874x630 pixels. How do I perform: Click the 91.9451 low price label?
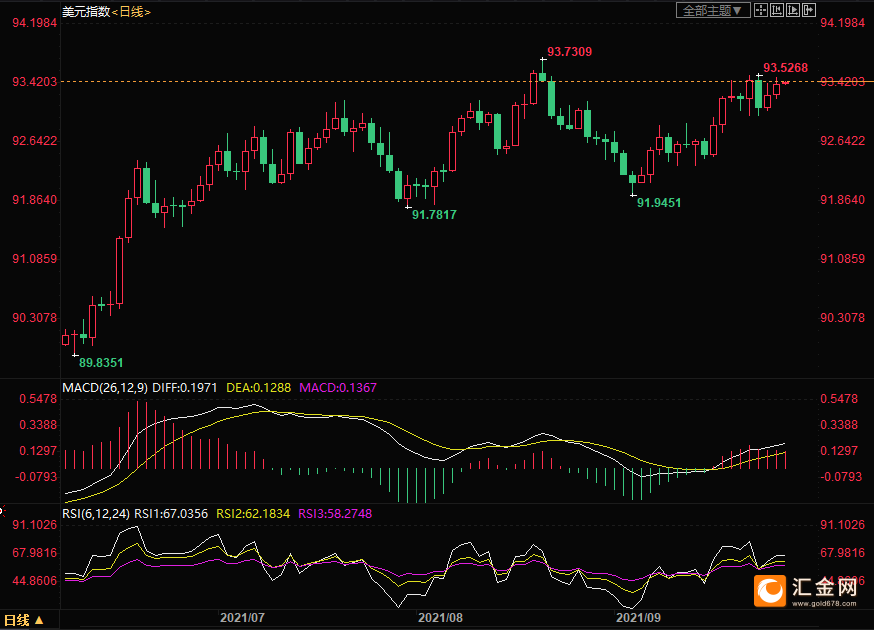659,203
